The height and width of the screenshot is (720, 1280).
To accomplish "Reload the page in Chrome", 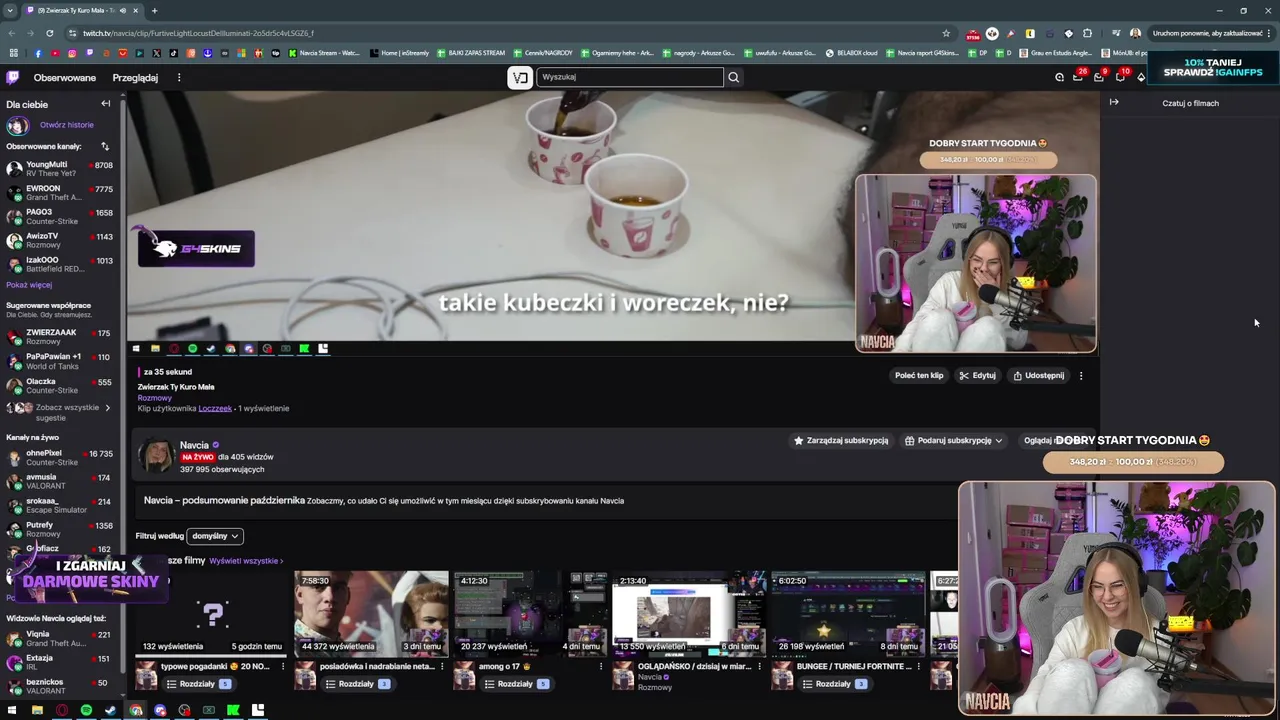I will 51,33.
